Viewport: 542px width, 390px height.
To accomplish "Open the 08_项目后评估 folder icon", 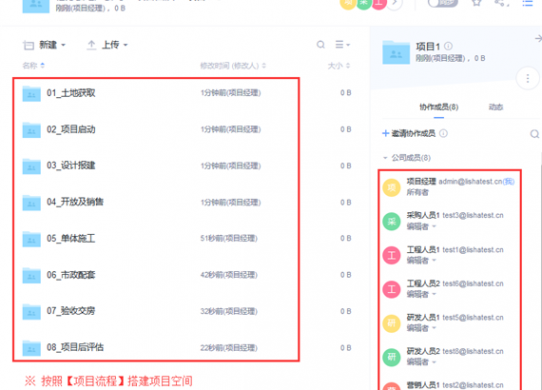I will pos(31,348).
